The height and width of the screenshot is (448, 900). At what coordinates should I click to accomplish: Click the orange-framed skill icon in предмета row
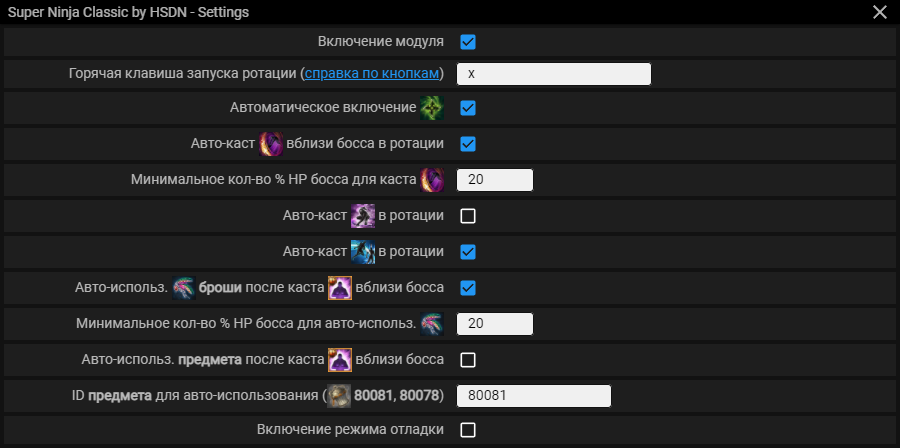[340, 360]
